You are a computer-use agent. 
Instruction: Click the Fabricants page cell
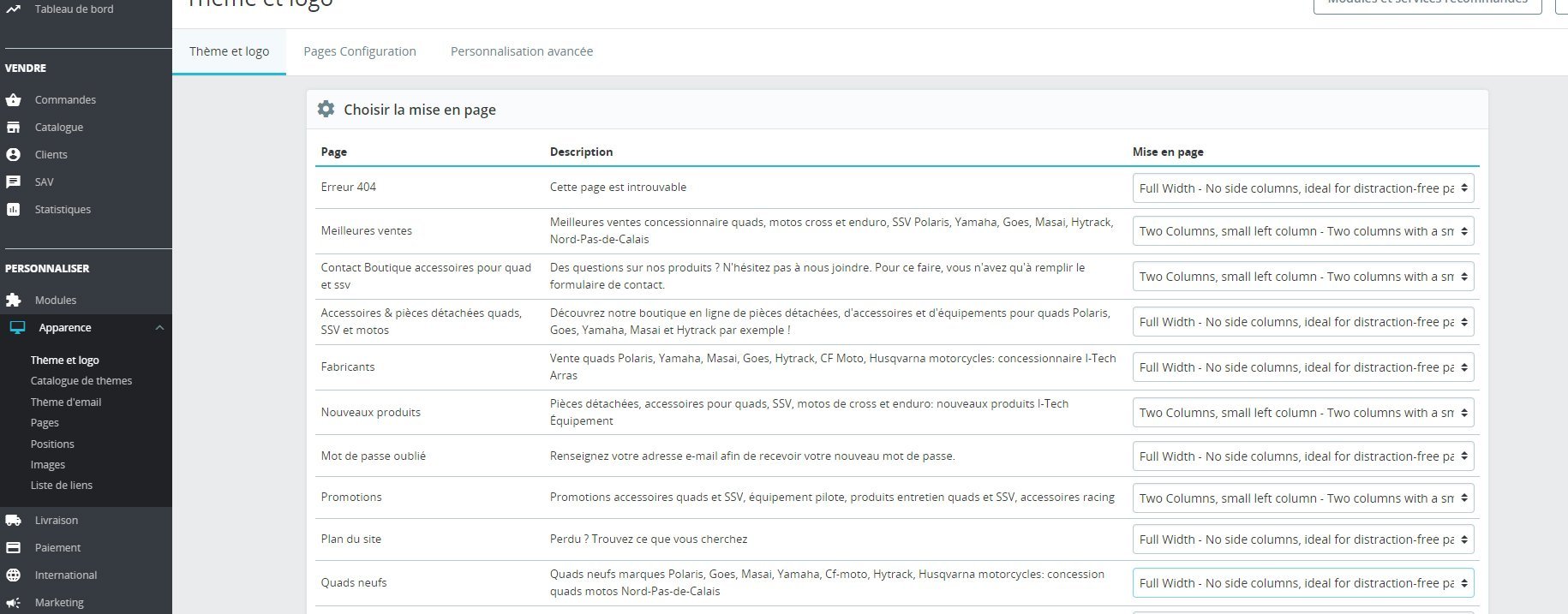[348, 367]
